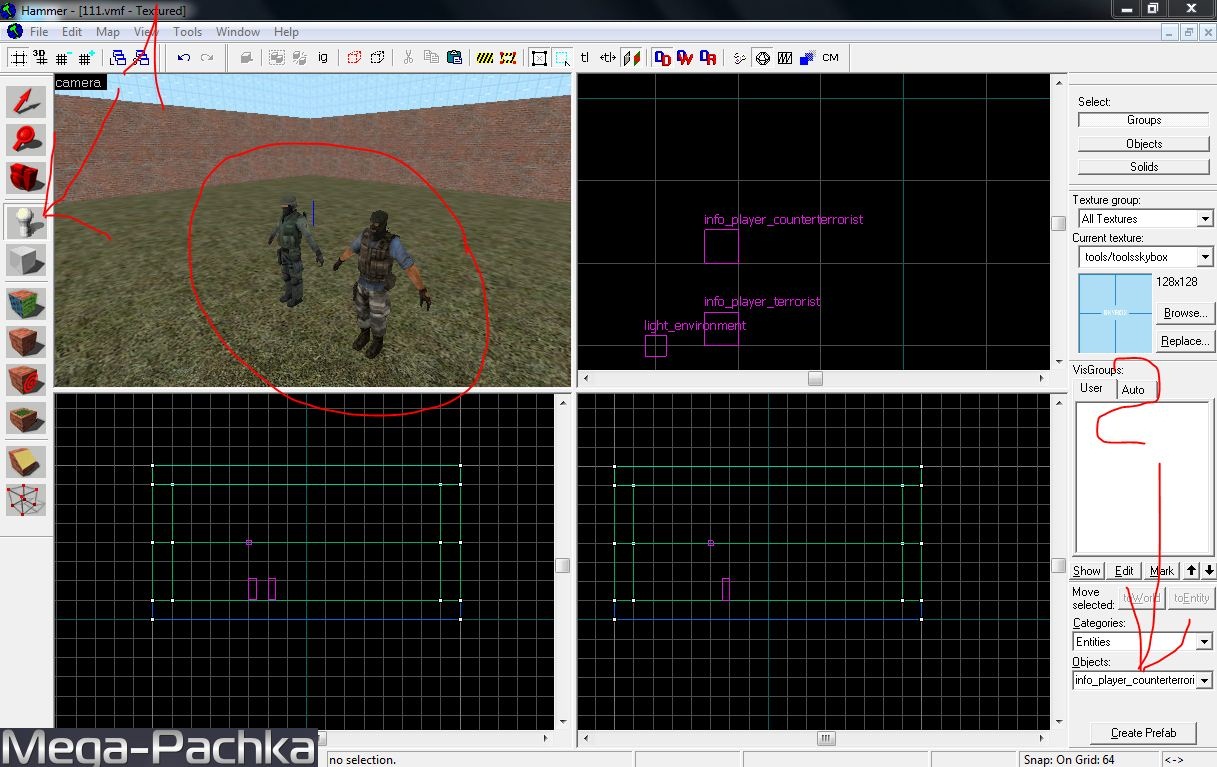Open the Help menu
Viewport: 1217px width, 767px height.
(x=286, y=32)
